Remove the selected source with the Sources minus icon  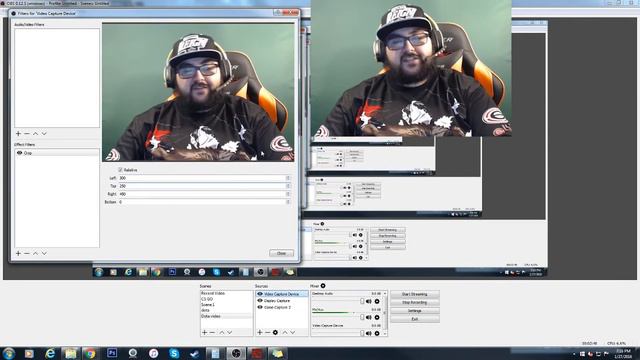point(267,332)
